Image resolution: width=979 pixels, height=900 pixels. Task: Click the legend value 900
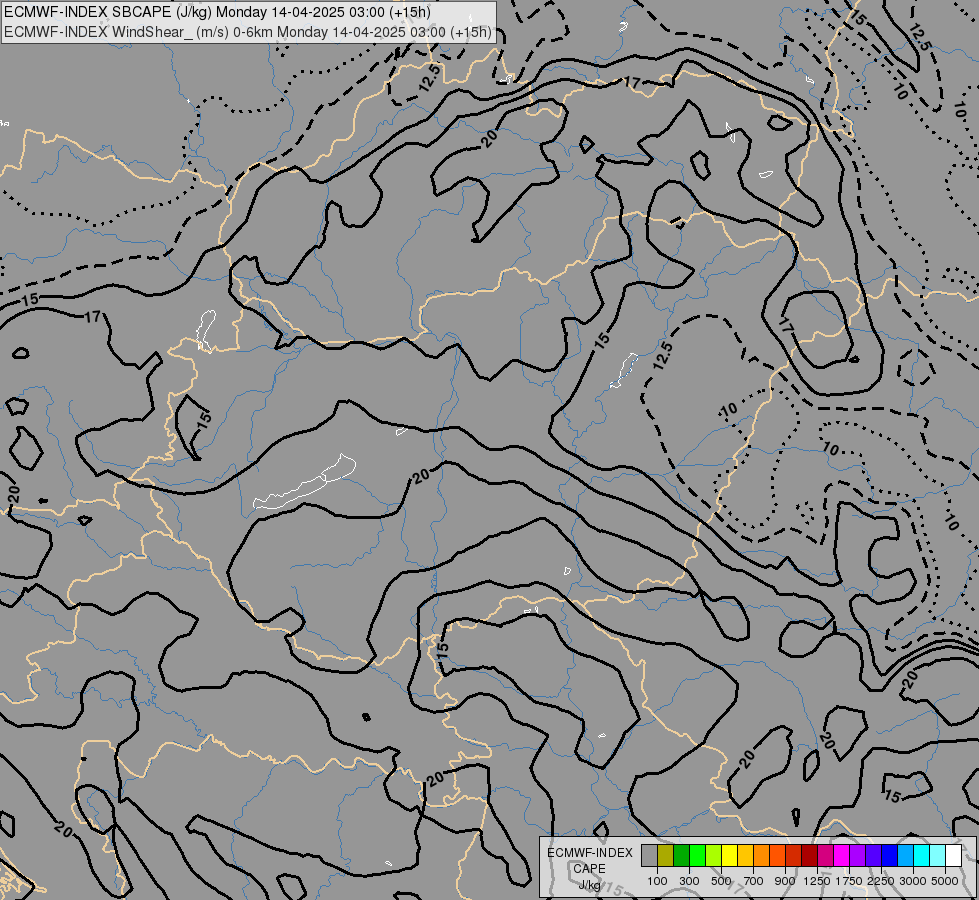point(785,881)
